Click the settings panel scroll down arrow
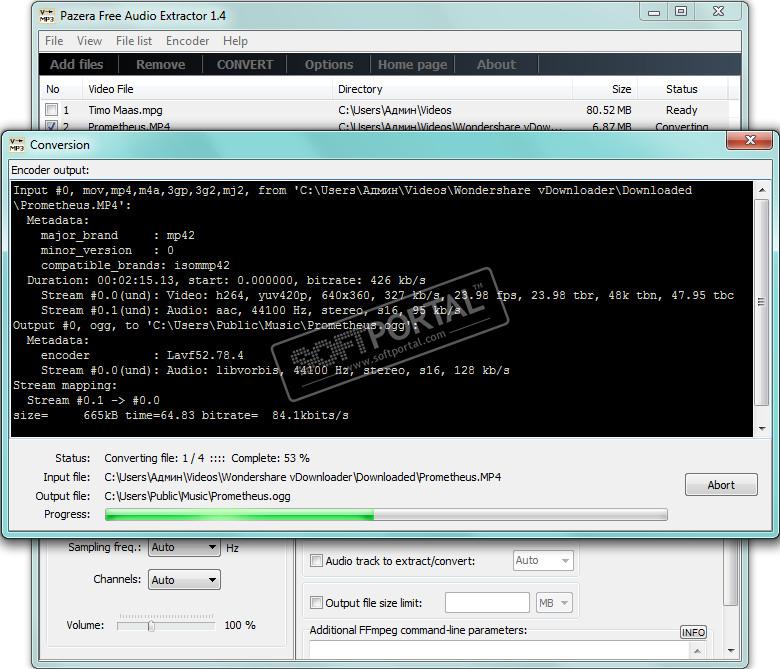 click(730, 651)
